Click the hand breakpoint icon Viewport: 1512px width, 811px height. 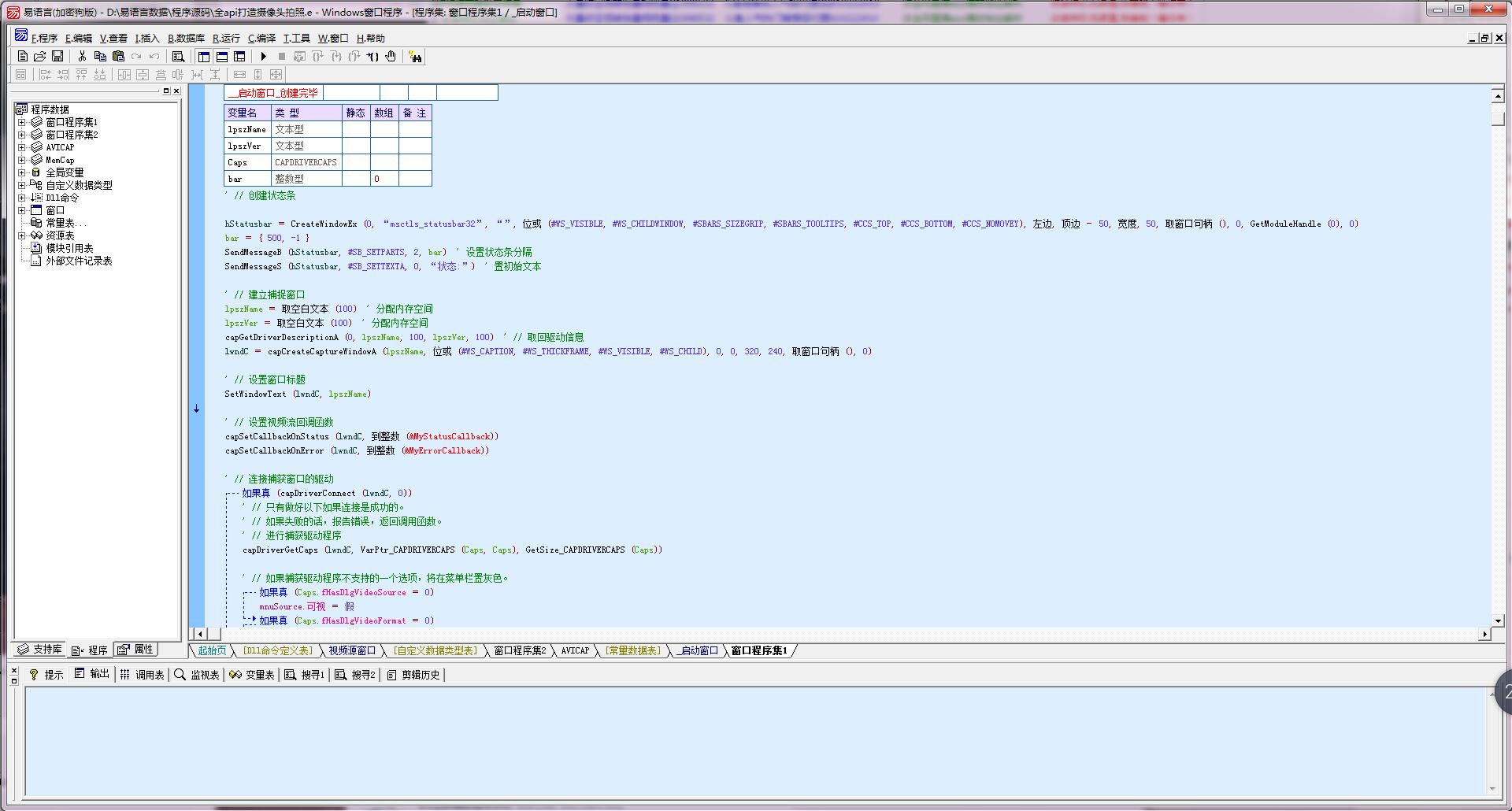tap(391, 57)
